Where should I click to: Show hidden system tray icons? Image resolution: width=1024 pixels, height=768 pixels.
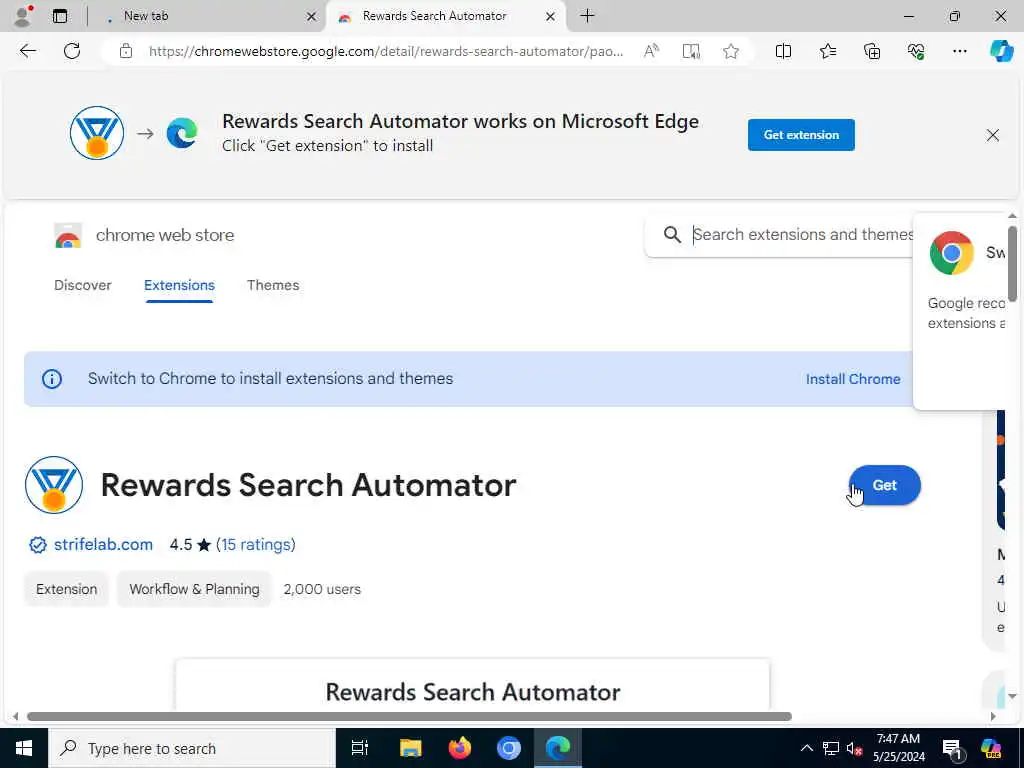[807, 748]
